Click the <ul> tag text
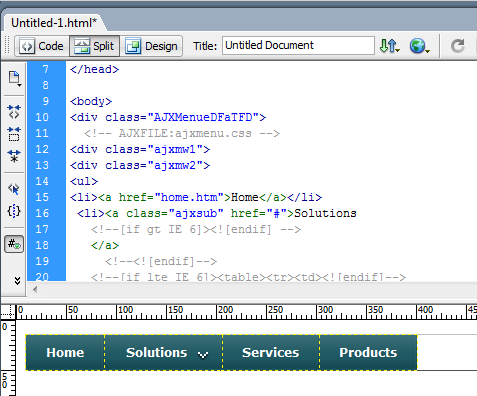 pos(84,181)
